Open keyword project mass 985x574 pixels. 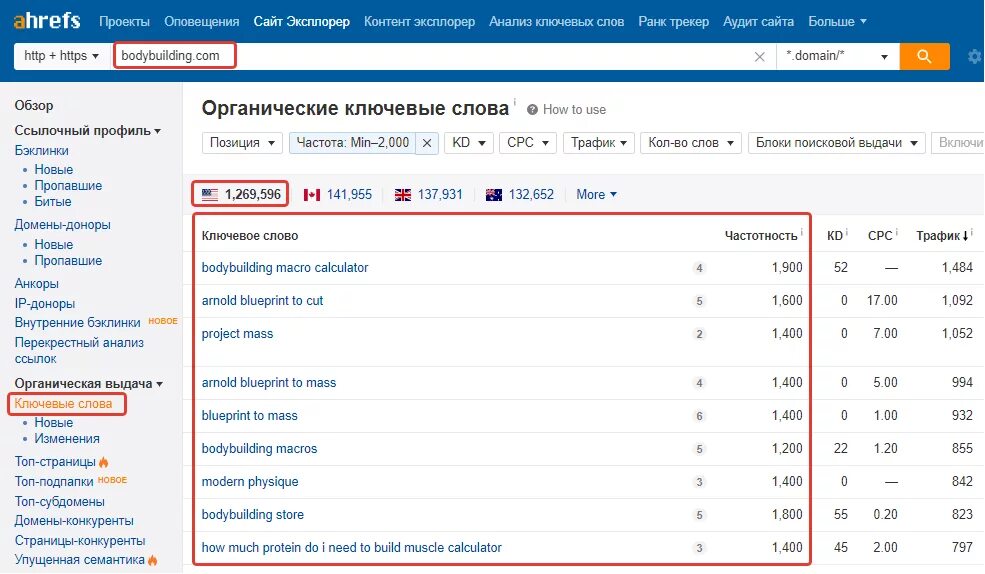(237, 334)
